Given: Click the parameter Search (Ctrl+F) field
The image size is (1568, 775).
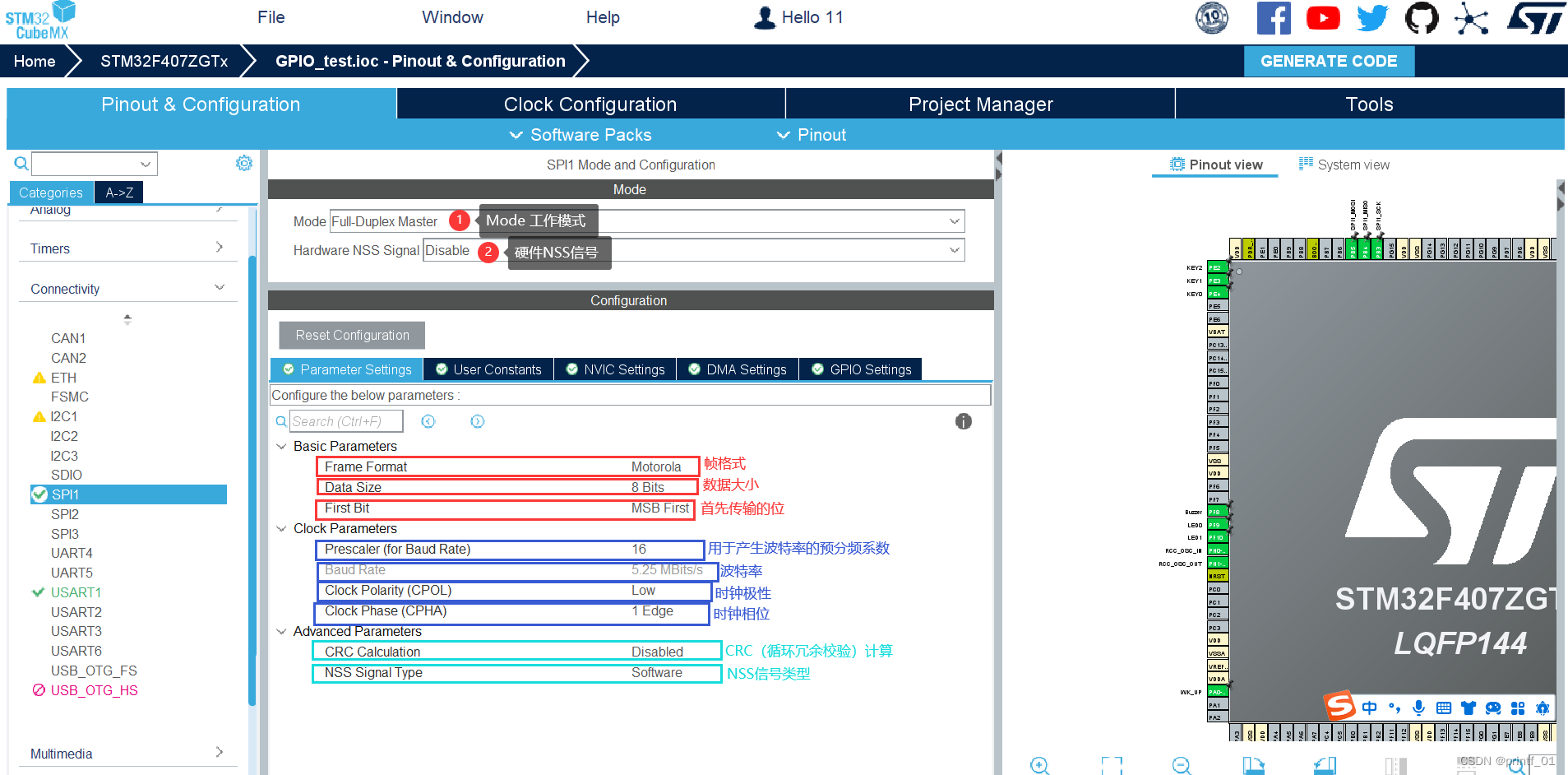Looking at the screenshot, I should [346, 421].
